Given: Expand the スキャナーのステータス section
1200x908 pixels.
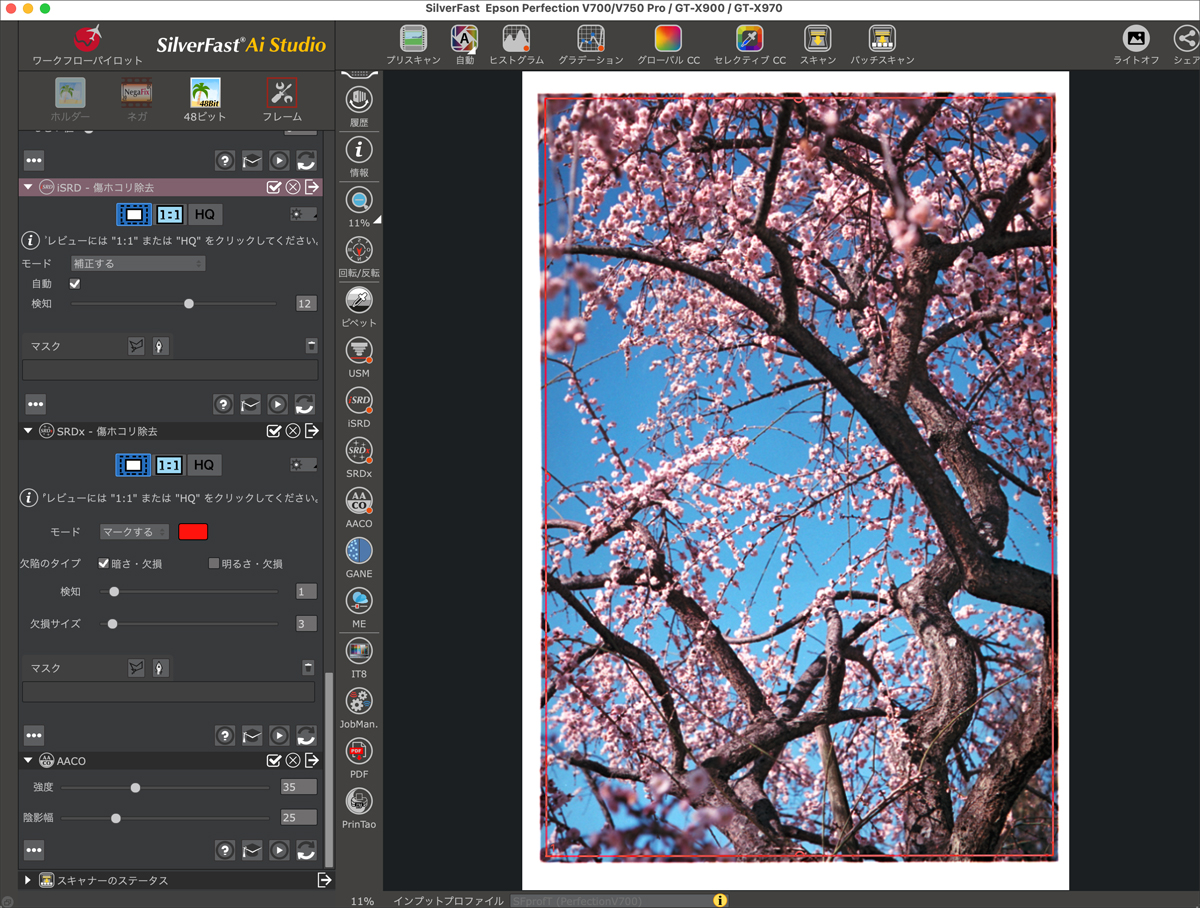Looking at the screenshot, I should click(x=28, y=880).
